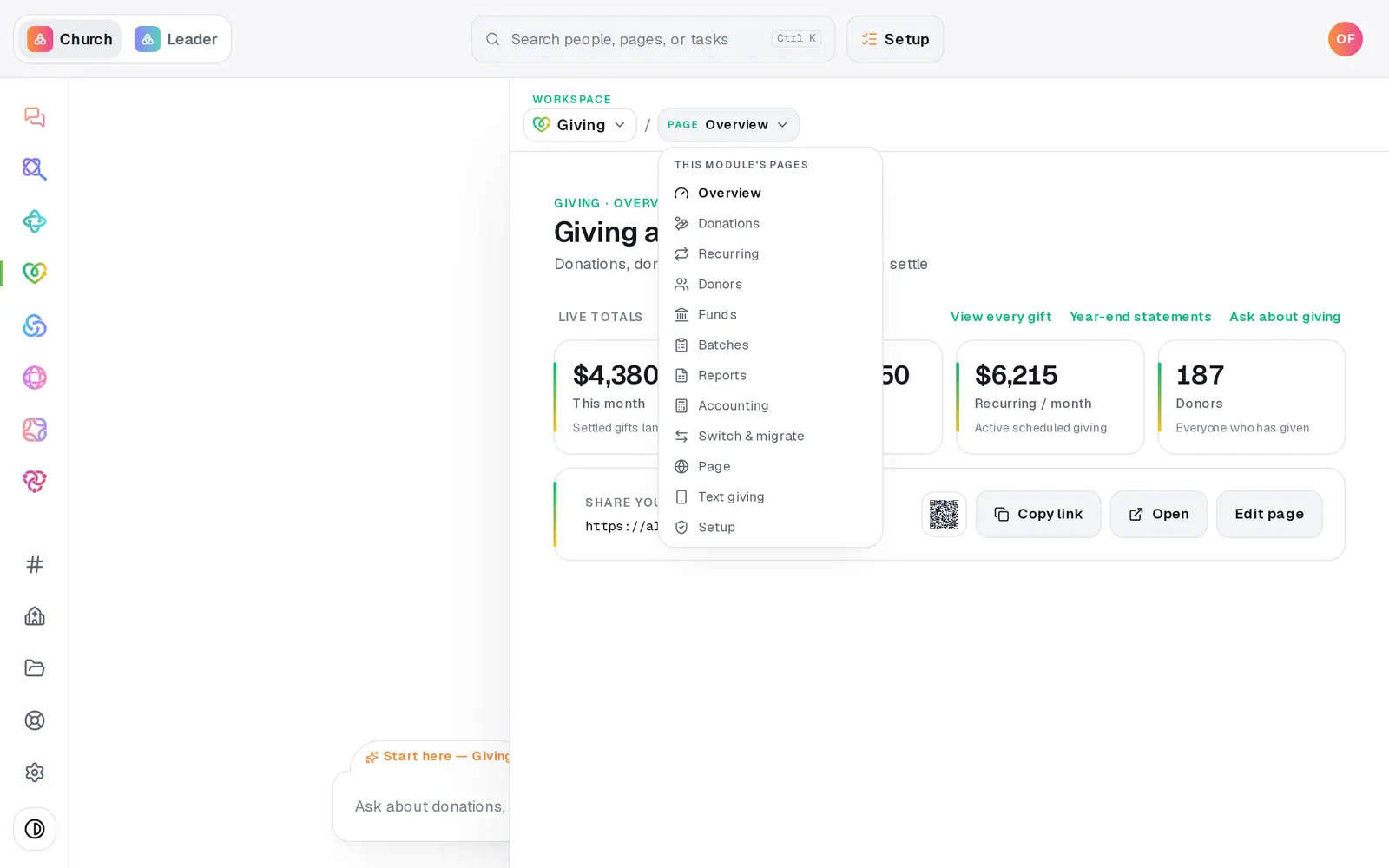
Task: Click the Copy link button
Action: coord(1038,514)
